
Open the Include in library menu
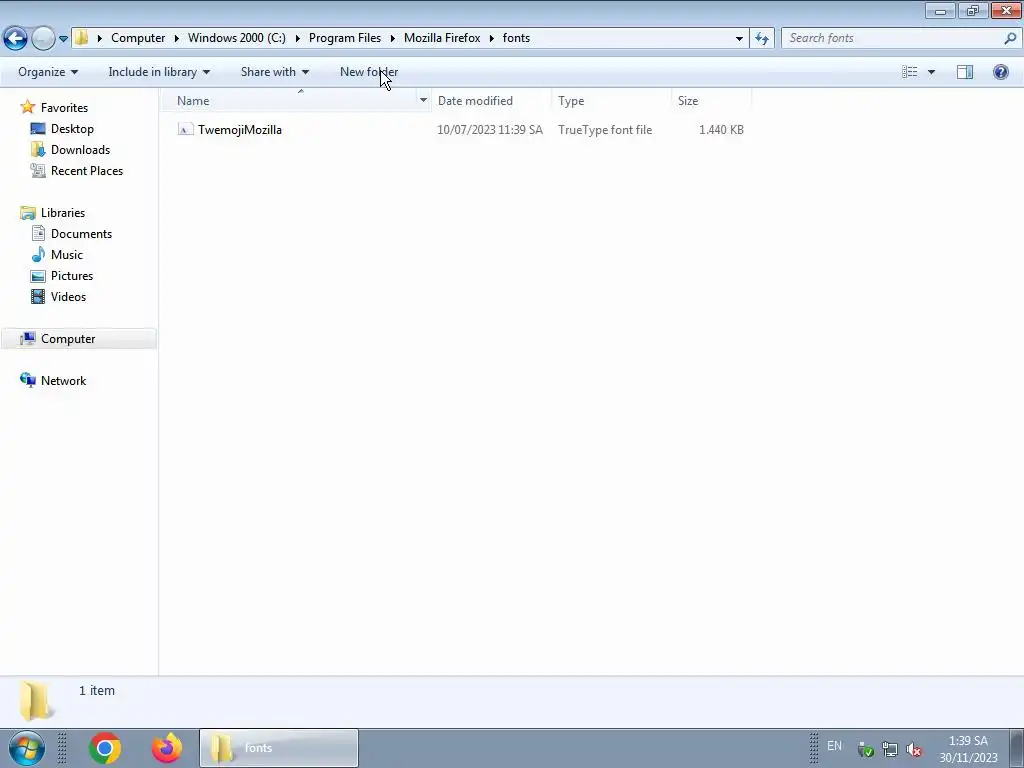click(159, 72)
